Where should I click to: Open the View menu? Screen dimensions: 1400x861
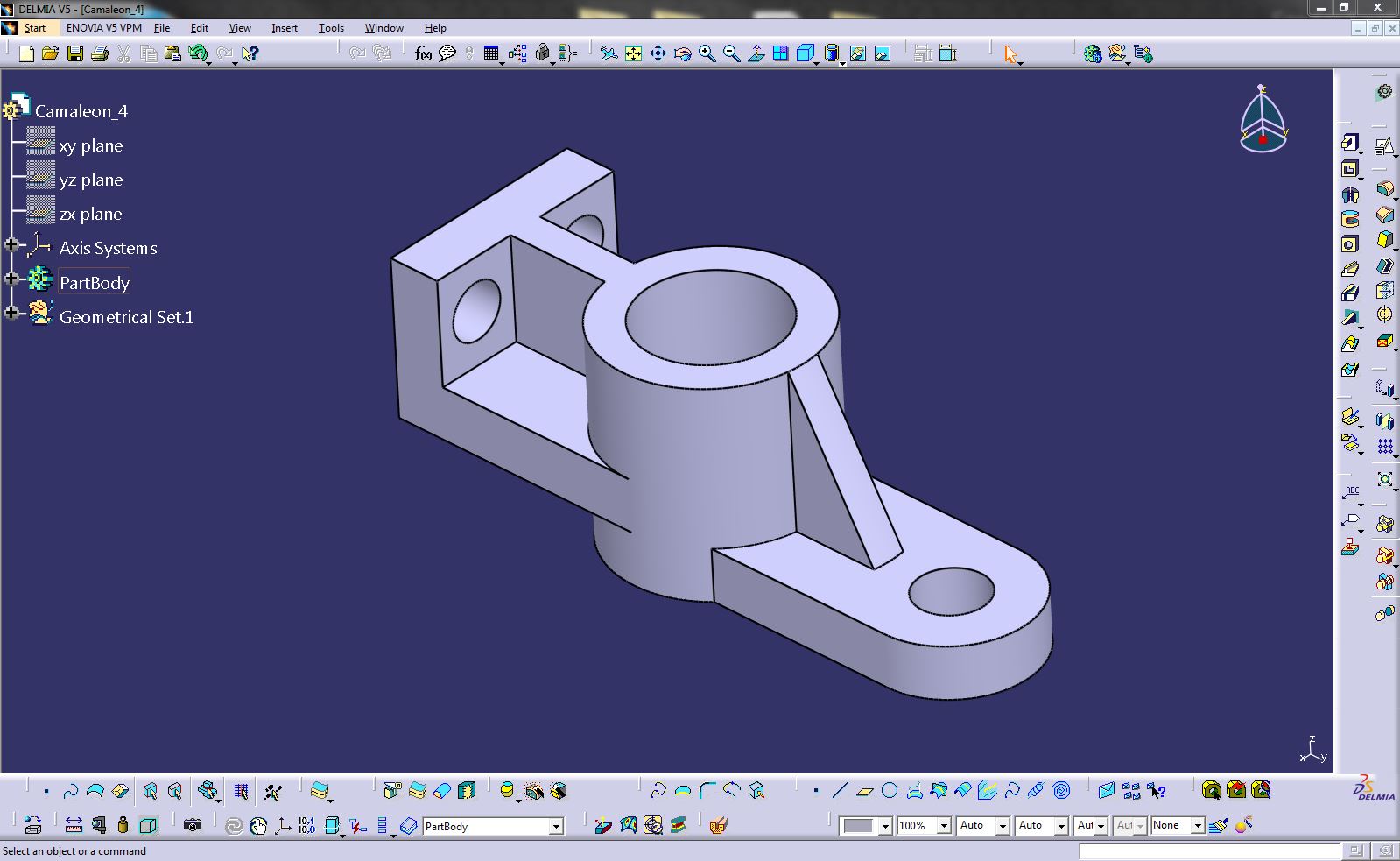[240, 28]
